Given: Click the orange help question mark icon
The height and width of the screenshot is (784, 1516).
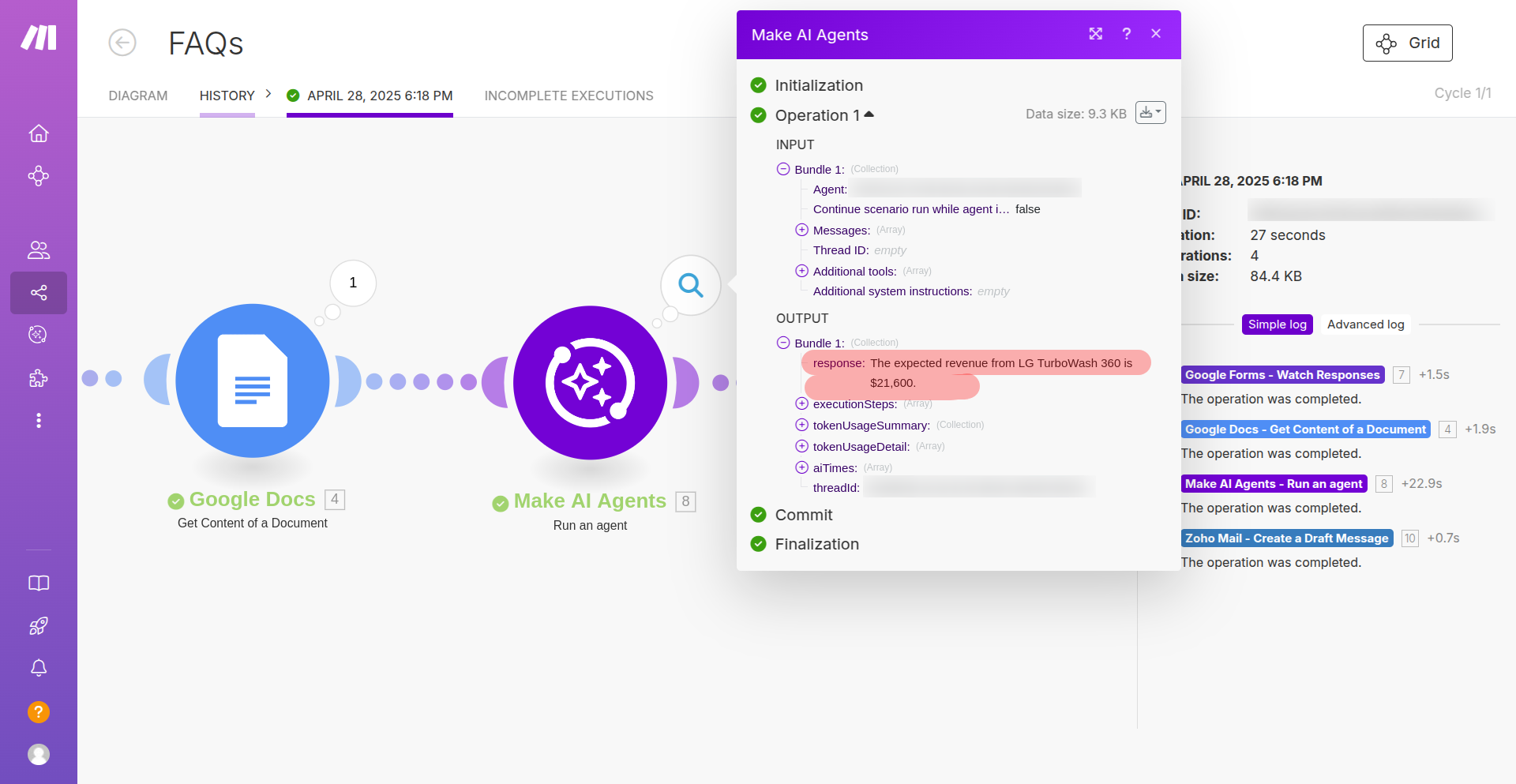Looking at the screenshot, I should [39, 712].
